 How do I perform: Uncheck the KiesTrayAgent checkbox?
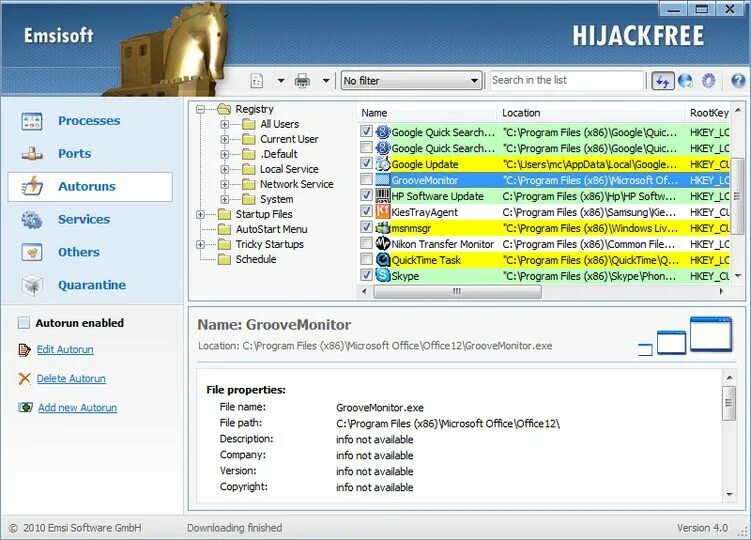[366, 211]
